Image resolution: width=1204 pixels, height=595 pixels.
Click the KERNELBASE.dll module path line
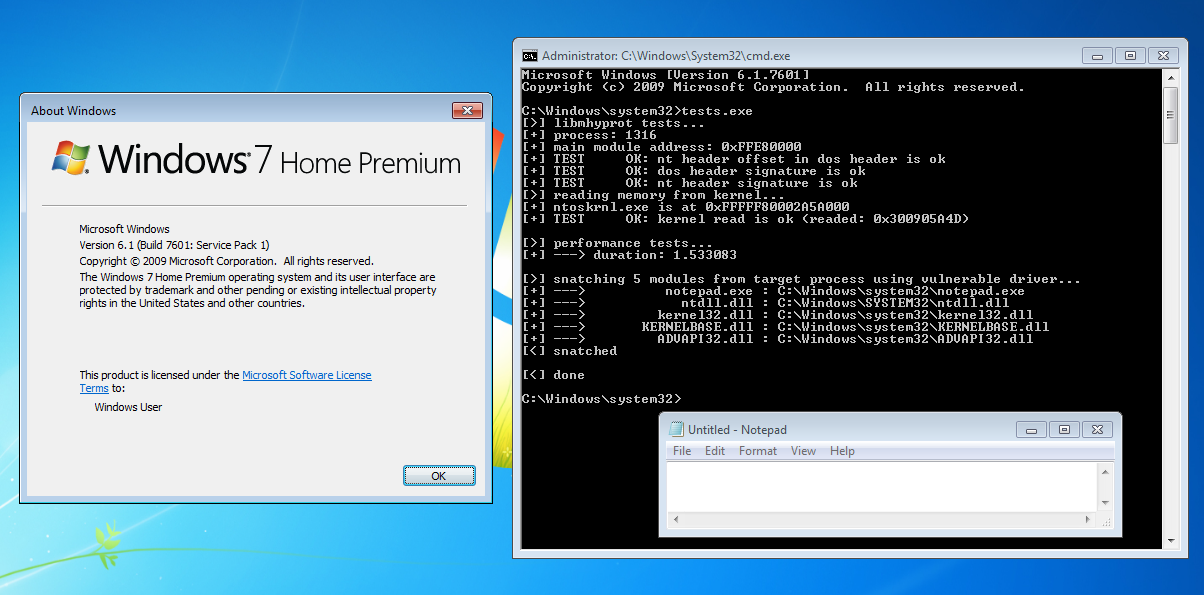click(785, 327)
